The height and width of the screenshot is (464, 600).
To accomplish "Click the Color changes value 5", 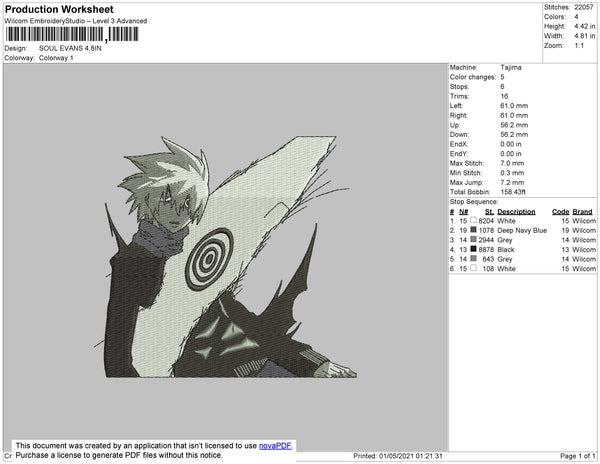I will click(502, 77).
